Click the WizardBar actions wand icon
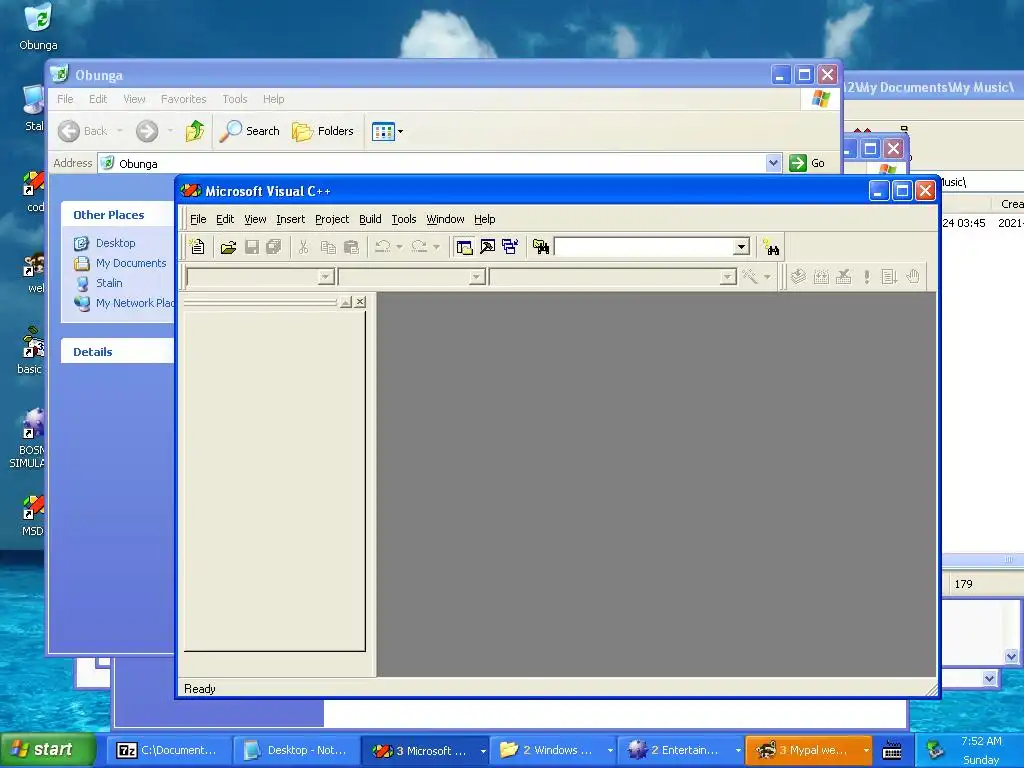1024x768 pixels. coord(750,277)
